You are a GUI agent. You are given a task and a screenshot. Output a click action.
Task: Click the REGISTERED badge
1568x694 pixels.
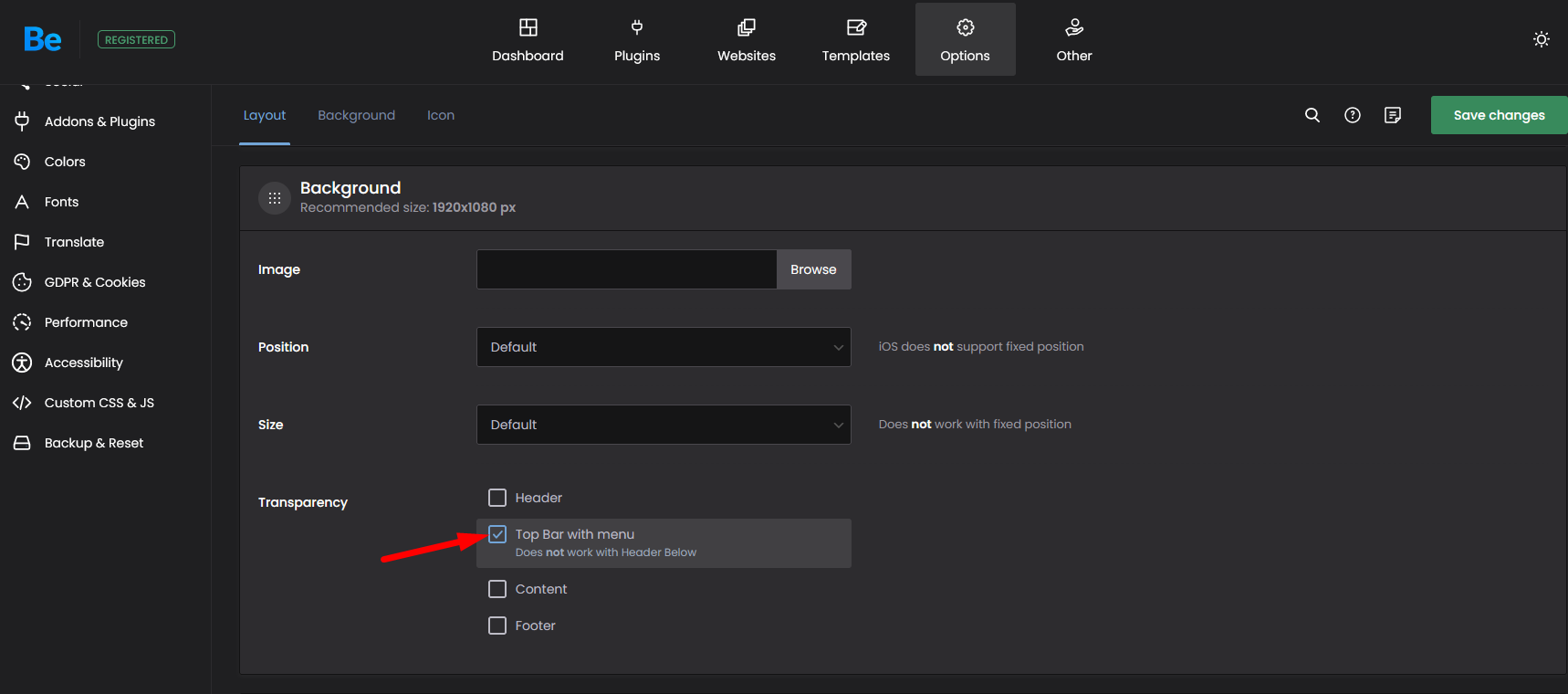click(x=136, y=39)
